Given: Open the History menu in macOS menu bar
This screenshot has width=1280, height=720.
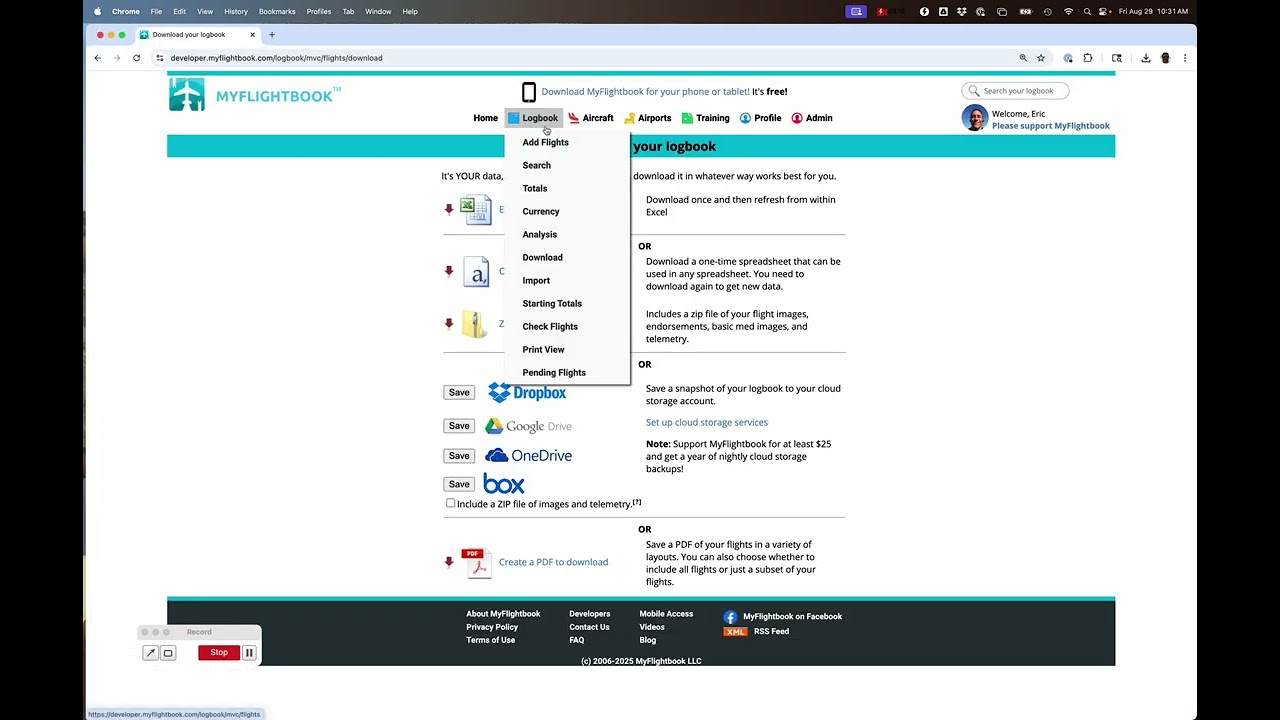Looking at the screenshot, I should pyautogui.click(x=236, y=12).
